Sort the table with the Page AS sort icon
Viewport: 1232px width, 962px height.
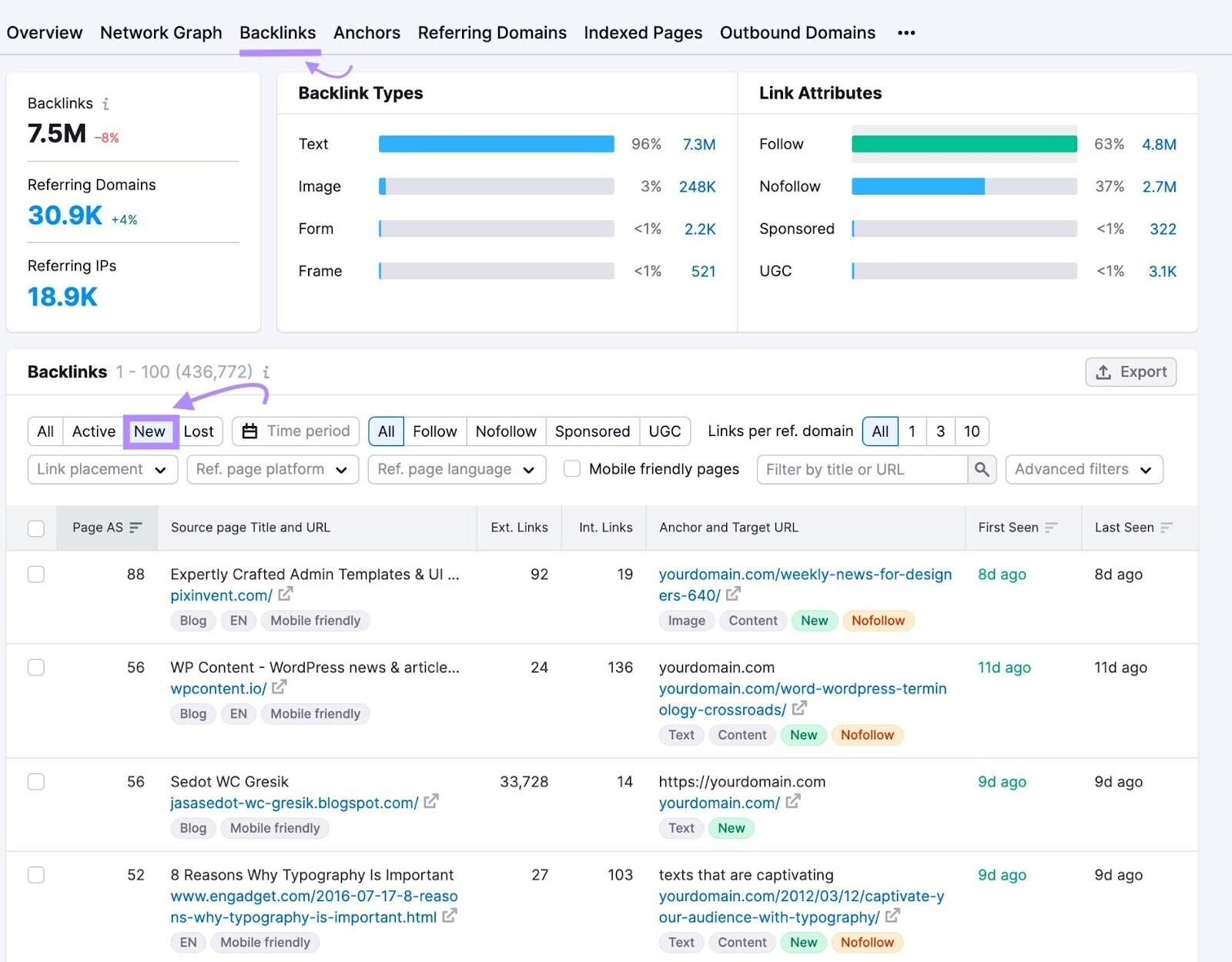pos(136,528)
